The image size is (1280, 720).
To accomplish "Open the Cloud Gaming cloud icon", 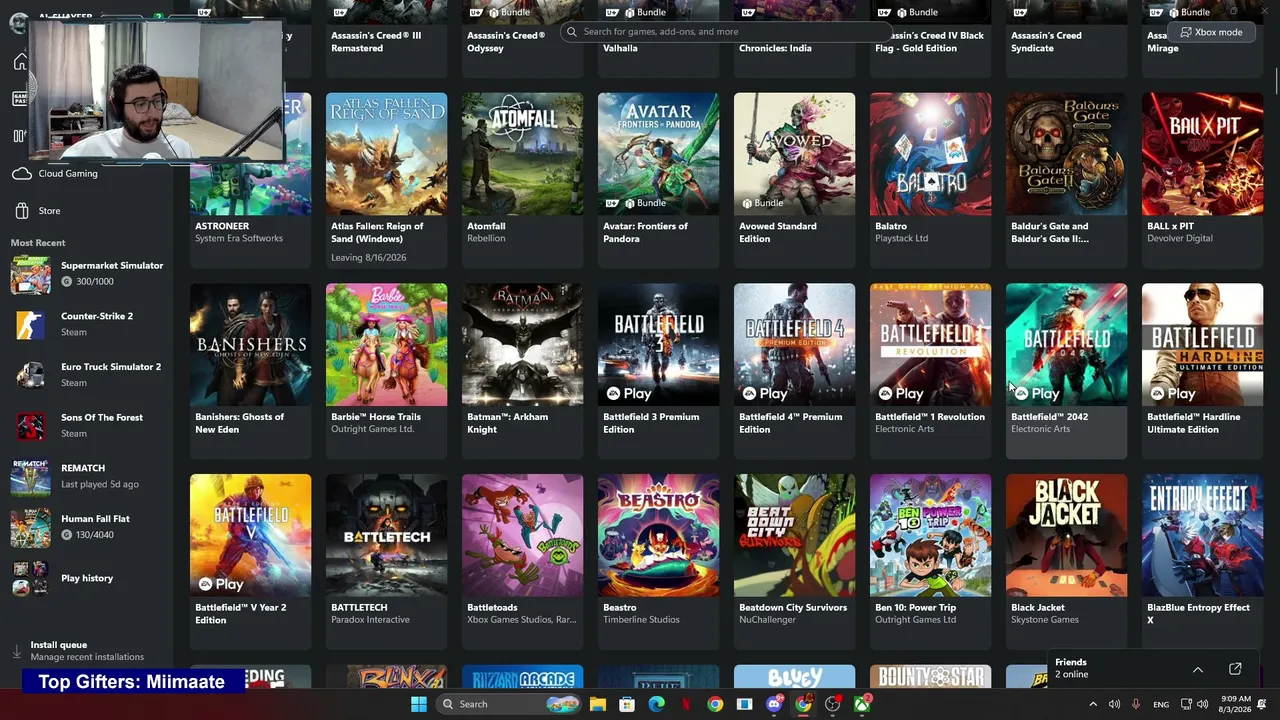I will tap(21, 174).
